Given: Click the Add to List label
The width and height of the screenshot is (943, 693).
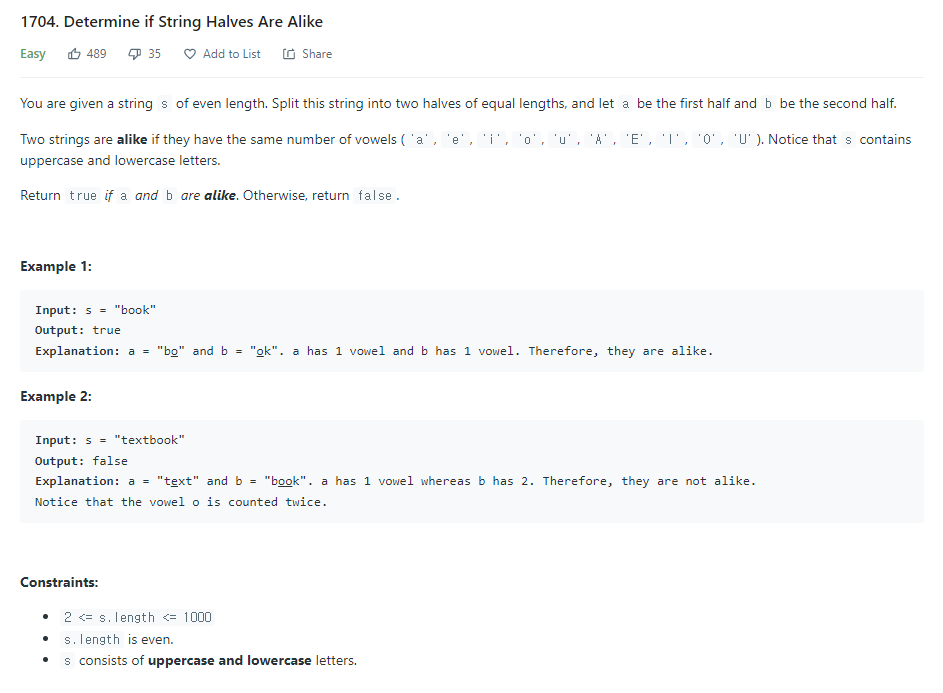Looking at the screenshot, I should click(232, 54).
